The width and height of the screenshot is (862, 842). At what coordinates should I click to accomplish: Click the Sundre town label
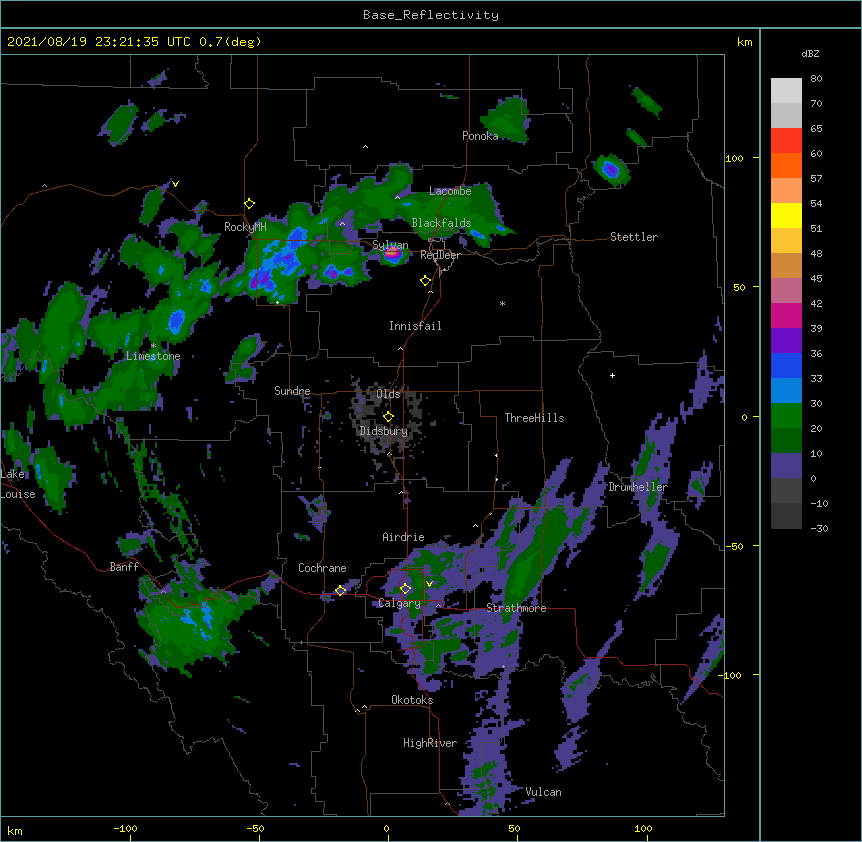[292, 391]
